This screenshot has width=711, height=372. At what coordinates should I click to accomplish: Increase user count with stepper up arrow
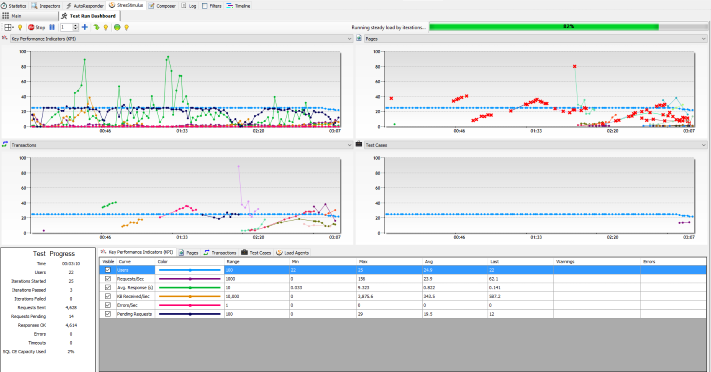76,26
